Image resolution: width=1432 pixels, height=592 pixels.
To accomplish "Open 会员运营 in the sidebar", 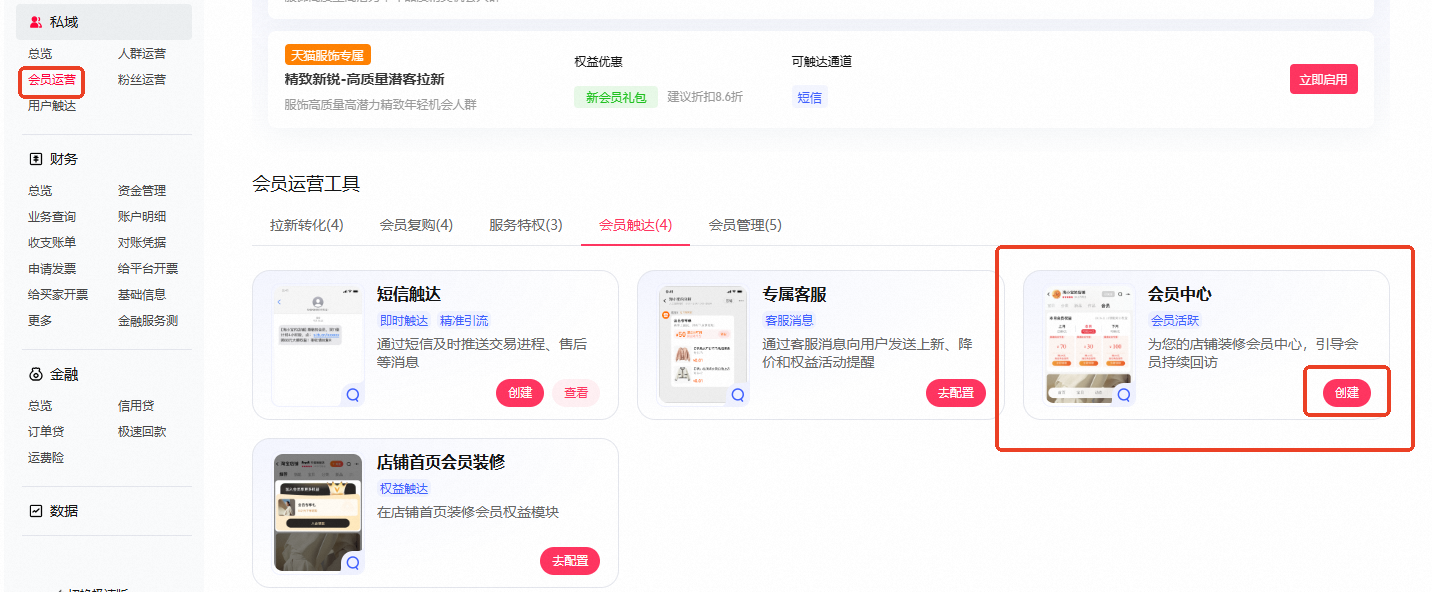I will pyautogui.click(x=52, y=80).
